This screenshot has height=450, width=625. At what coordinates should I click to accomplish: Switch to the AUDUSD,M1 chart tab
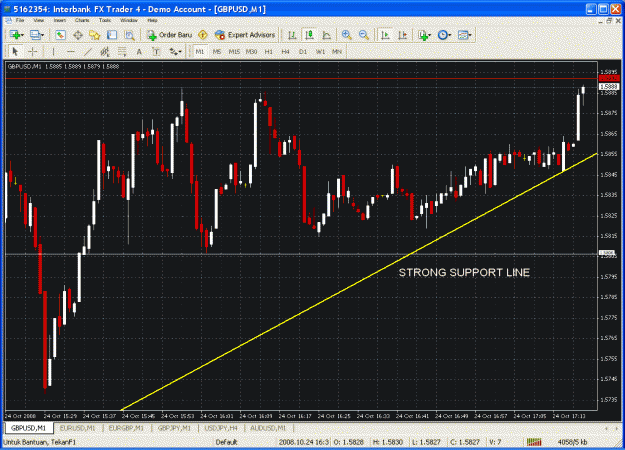[x=268, y=428]
